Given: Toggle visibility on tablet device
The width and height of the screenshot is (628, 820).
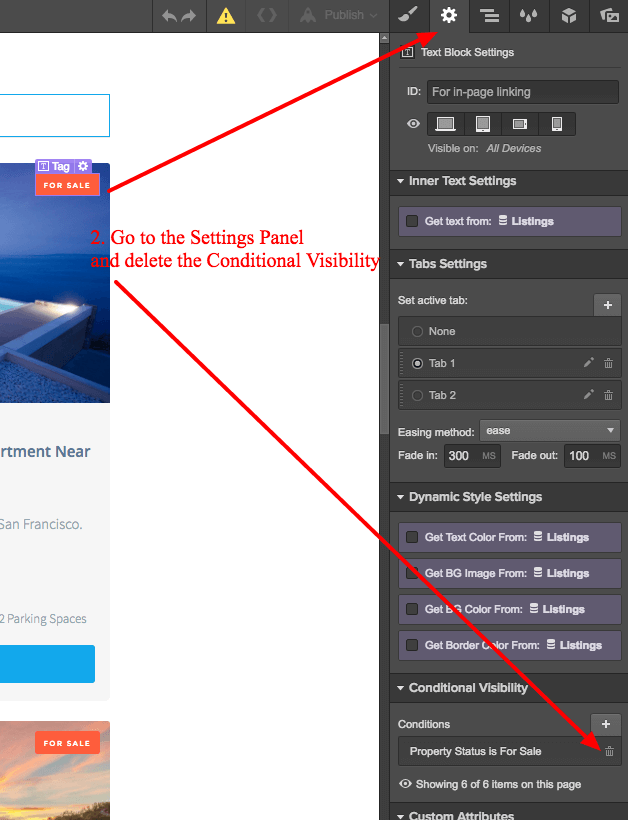Looking at the screenshot, I should click(483, 124).
